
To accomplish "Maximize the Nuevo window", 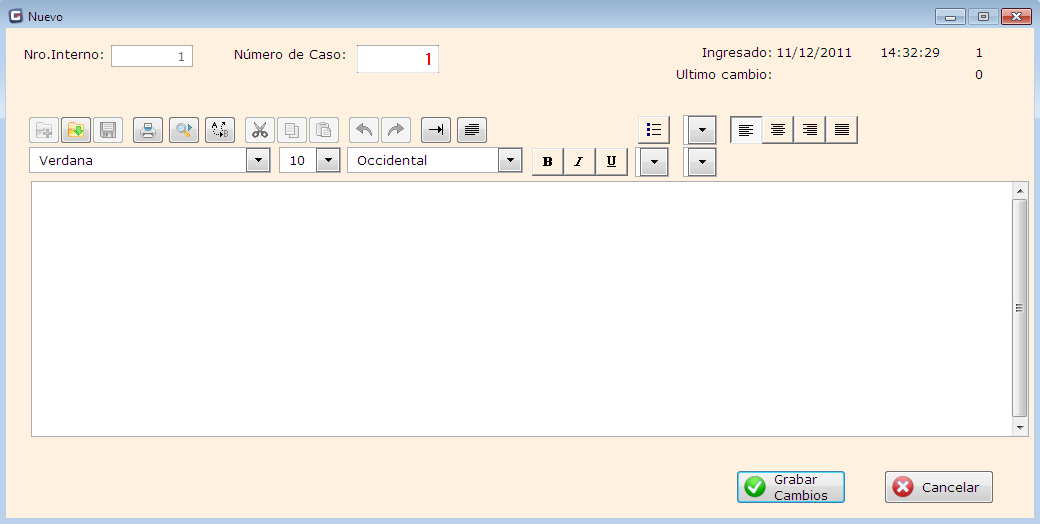I will tap(983, 17).
